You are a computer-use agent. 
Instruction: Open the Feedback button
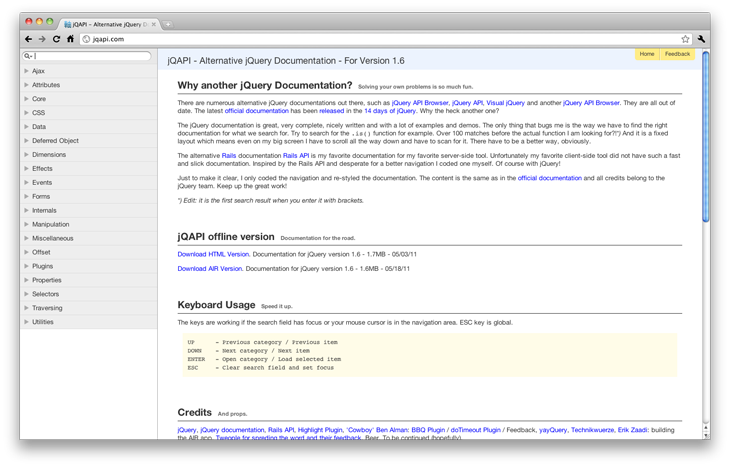pyautogui.click(x=677, y=54)
